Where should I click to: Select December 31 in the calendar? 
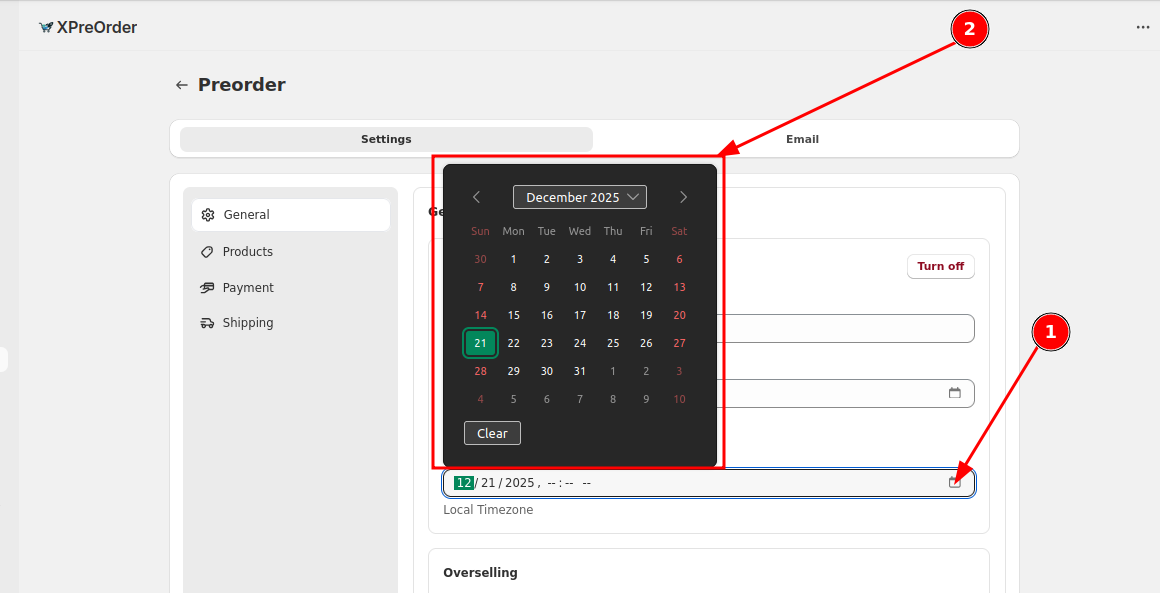pyautogui.click(x=580, y=371)
